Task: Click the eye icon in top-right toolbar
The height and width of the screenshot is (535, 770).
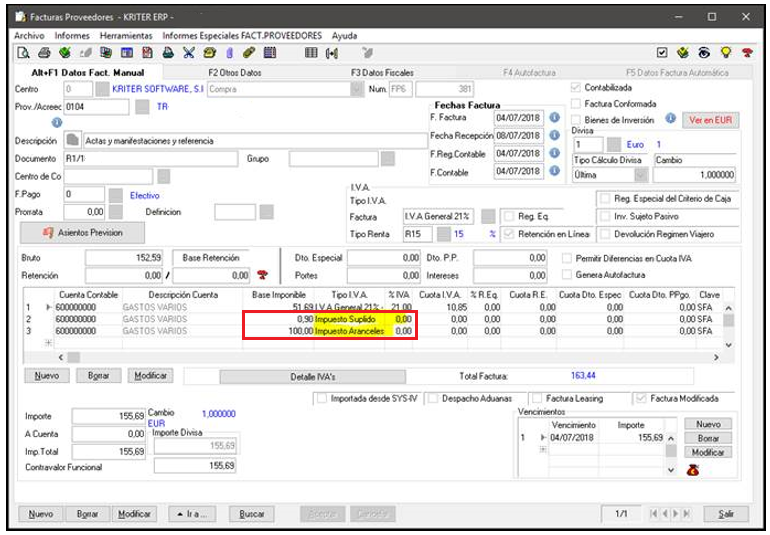Action: [x=704, y=53]
